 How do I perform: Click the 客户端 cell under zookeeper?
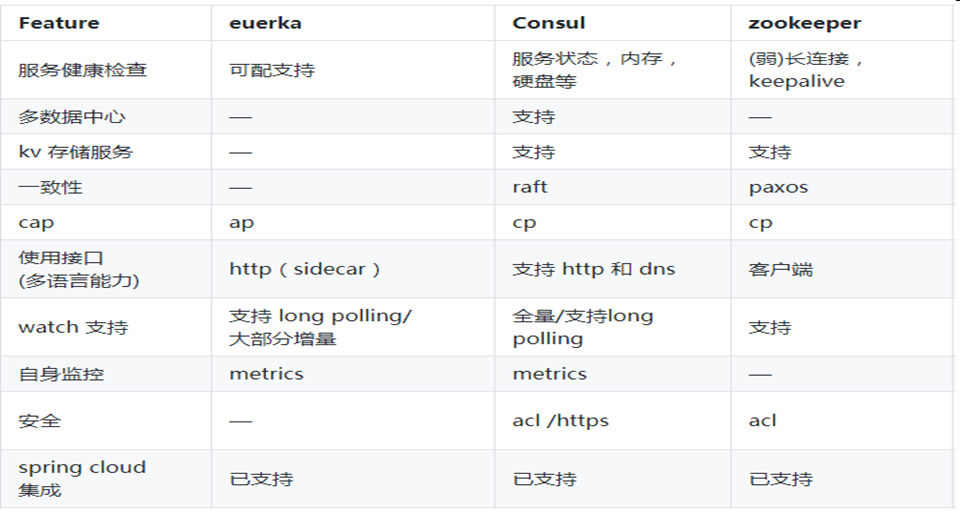tap(781, 269)
